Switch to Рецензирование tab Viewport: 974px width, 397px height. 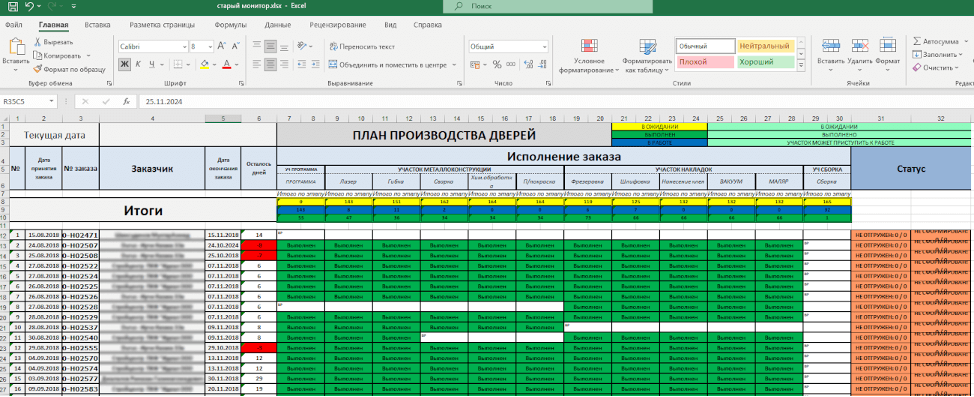(337, 25)
